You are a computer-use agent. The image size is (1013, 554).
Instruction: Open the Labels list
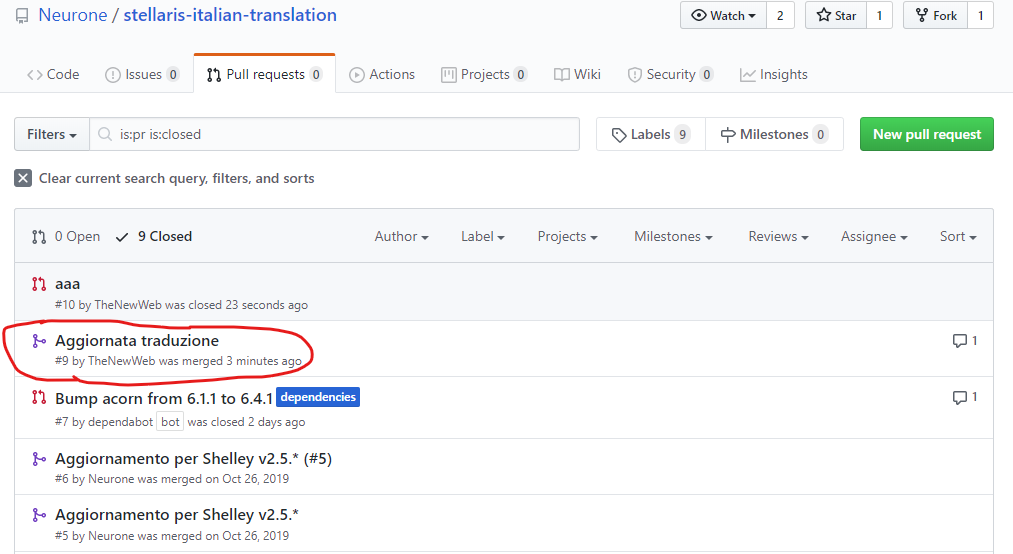[651, 134]
